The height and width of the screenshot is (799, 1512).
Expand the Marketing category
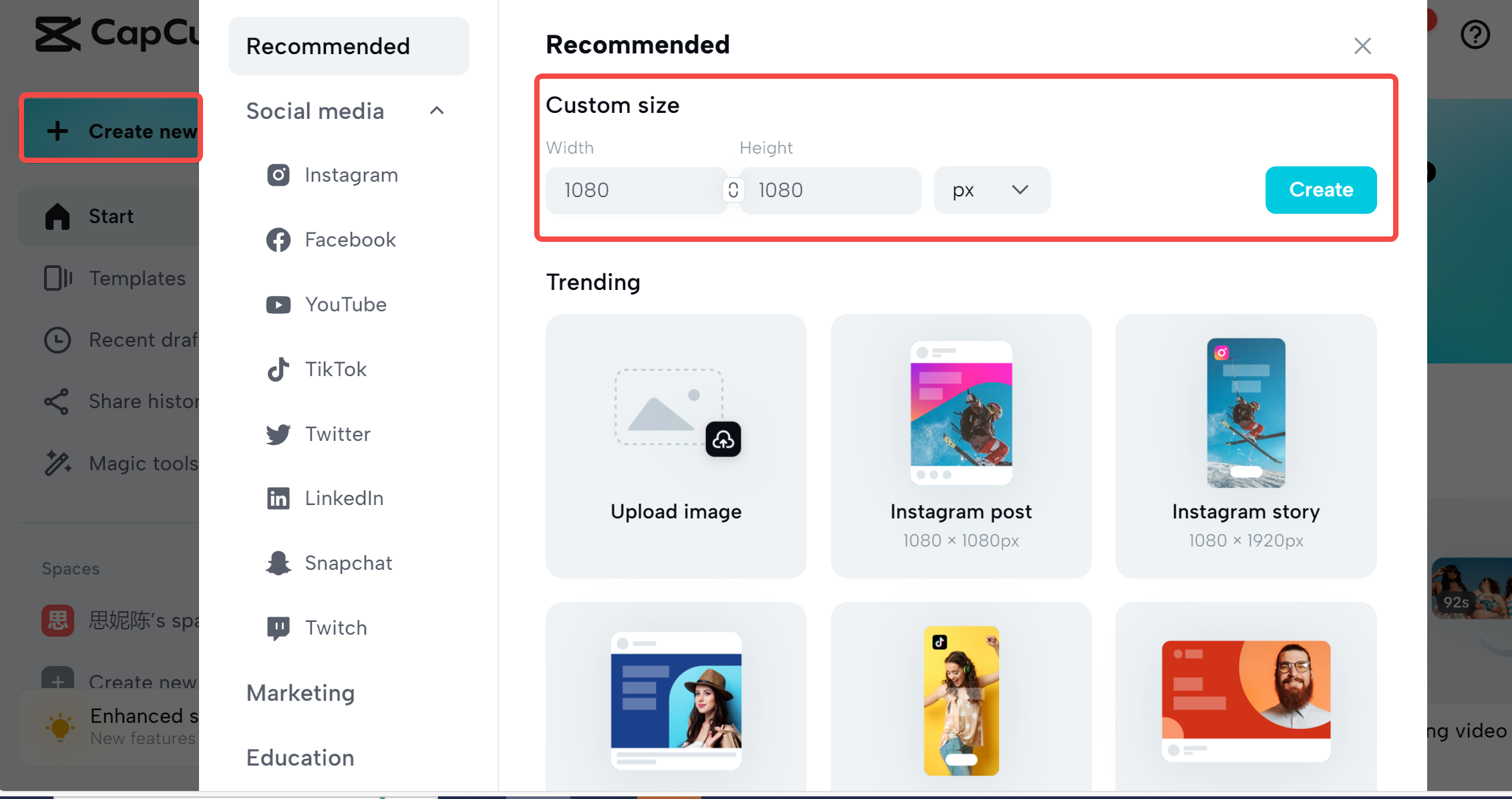[x=301, y=693]
